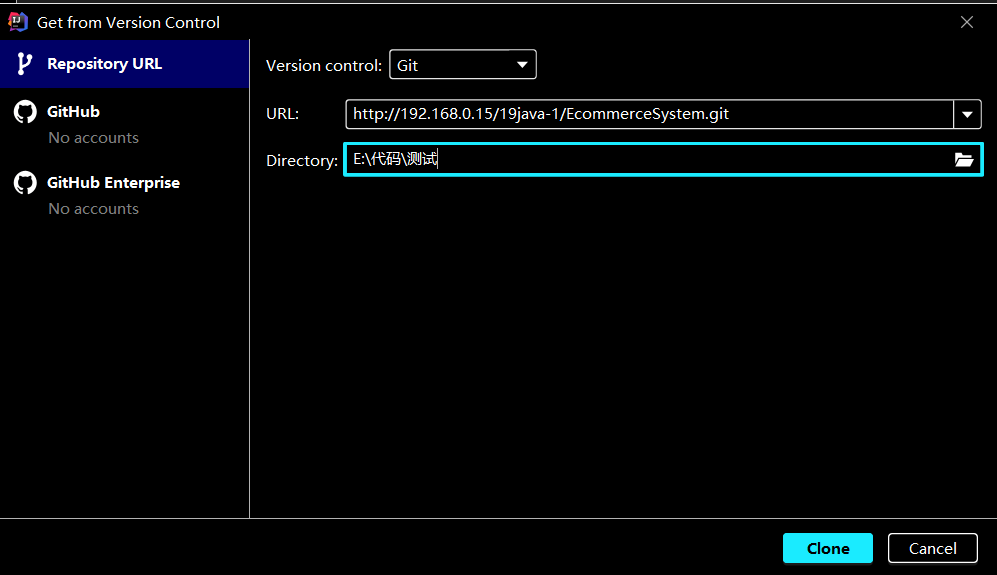Start cloning with the Clone button
Screen dimensions: 997x575
[828, 548]
